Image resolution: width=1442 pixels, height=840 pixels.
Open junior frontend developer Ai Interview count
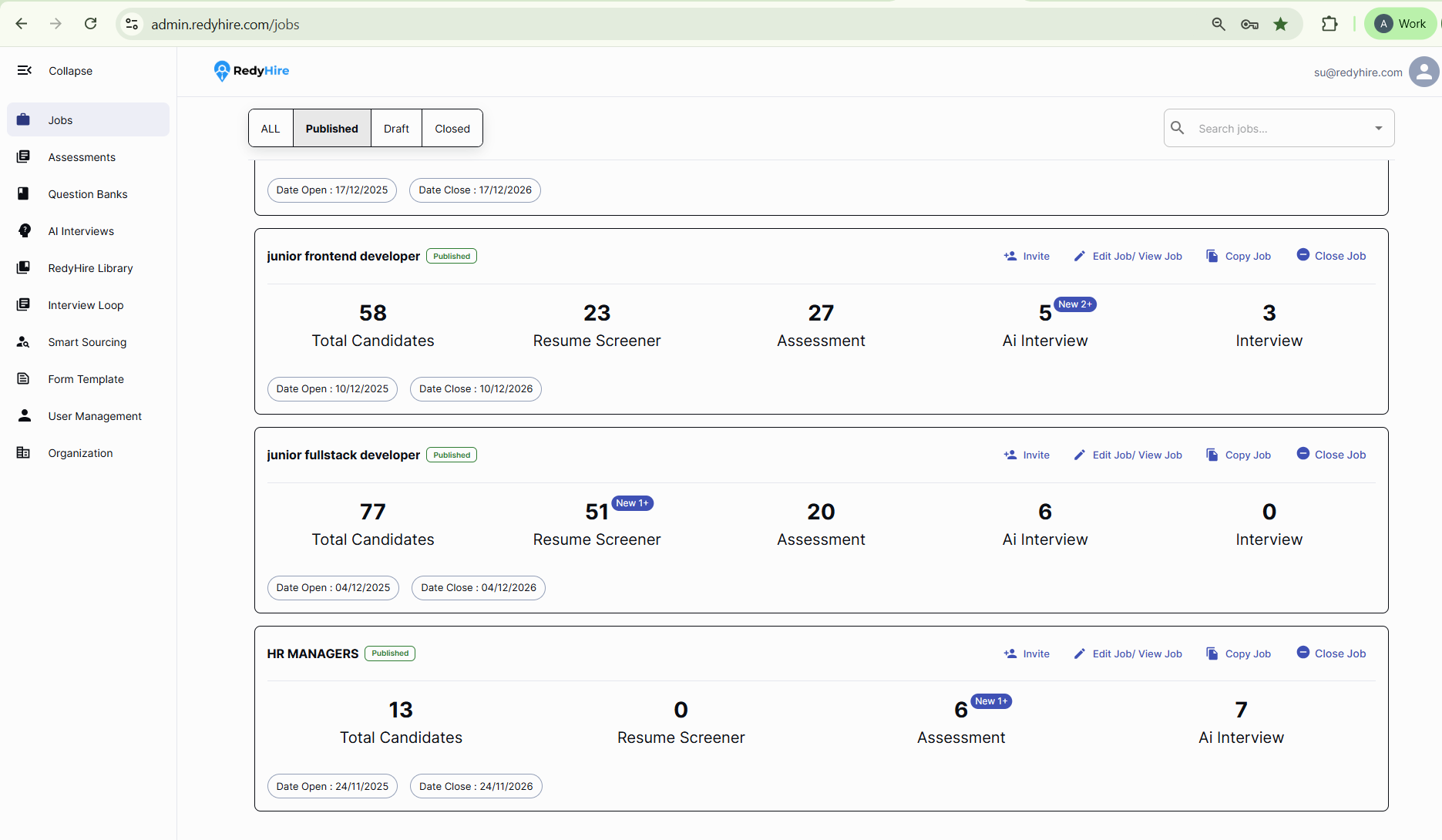tap(1044, 314)
